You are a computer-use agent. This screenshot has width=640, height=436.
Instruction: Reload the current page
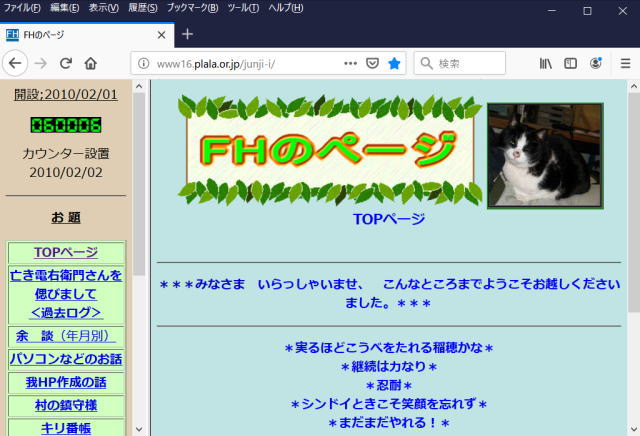[66, 63]
